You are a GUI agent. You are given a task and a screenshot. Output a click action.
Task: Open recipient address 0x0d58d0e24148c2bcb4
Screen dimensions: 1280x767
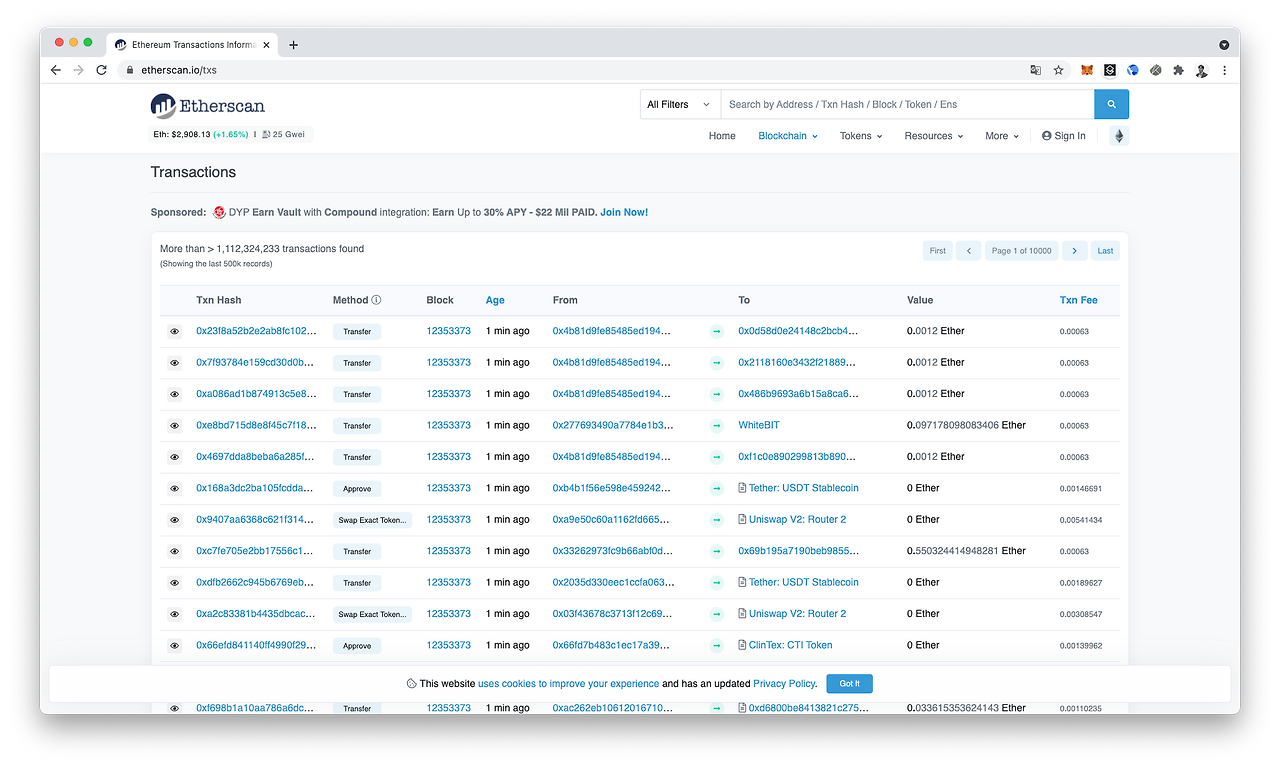coord(798,331)
